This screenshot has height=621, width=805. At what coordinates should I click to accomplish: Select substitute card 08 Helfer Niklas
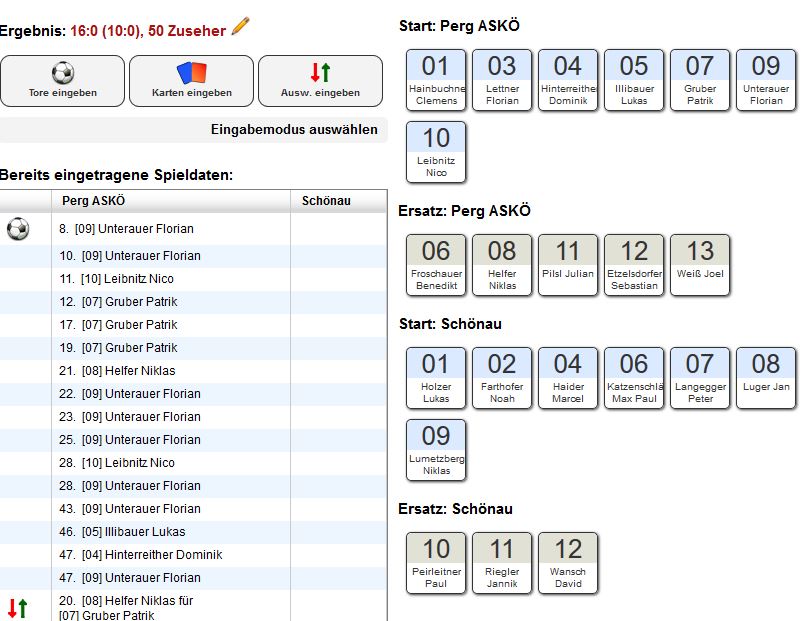tap(502, 265)
